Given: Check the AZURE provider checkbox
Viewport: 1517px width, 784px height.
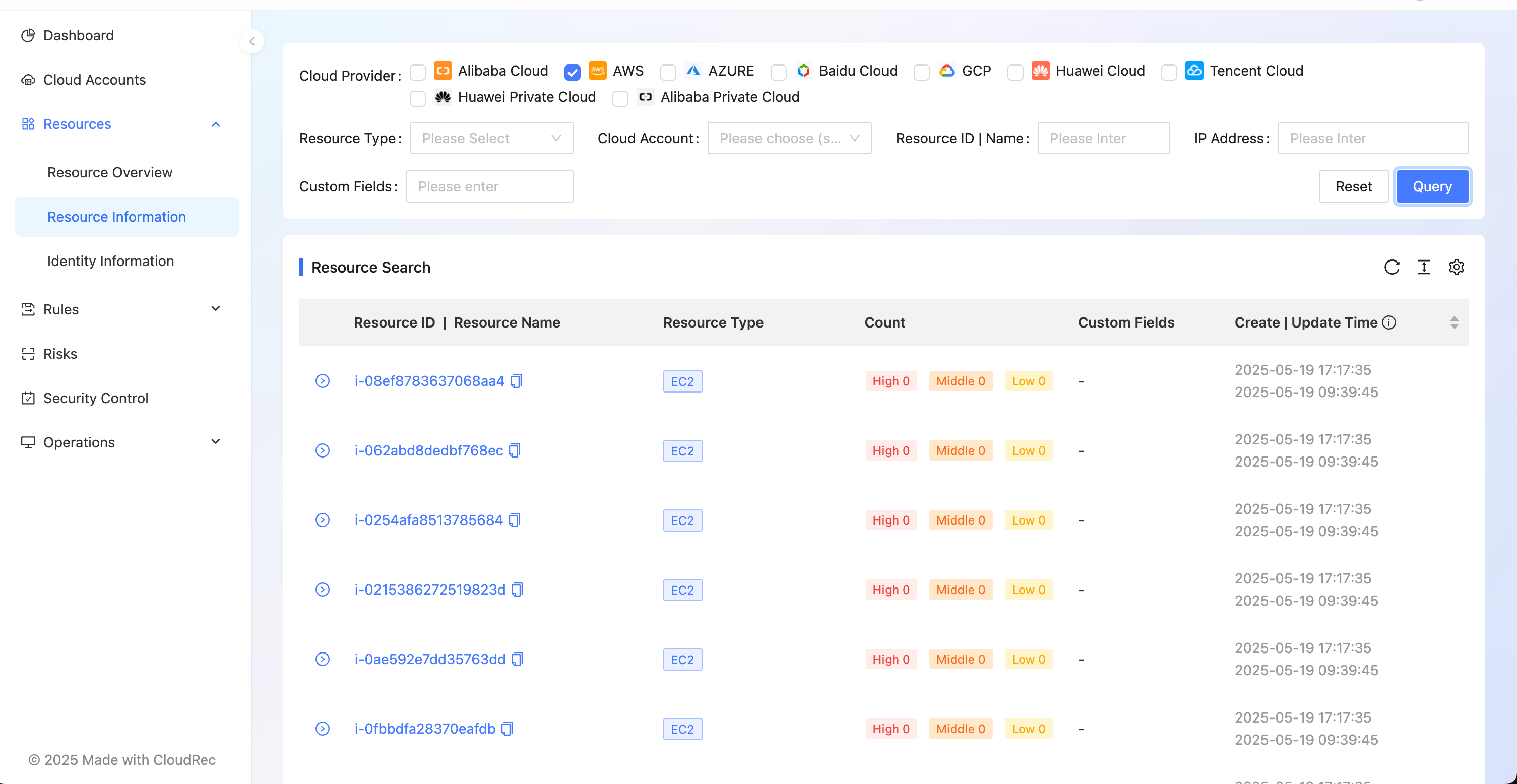Looking at the screenshot, I should (x=668, y=73).
